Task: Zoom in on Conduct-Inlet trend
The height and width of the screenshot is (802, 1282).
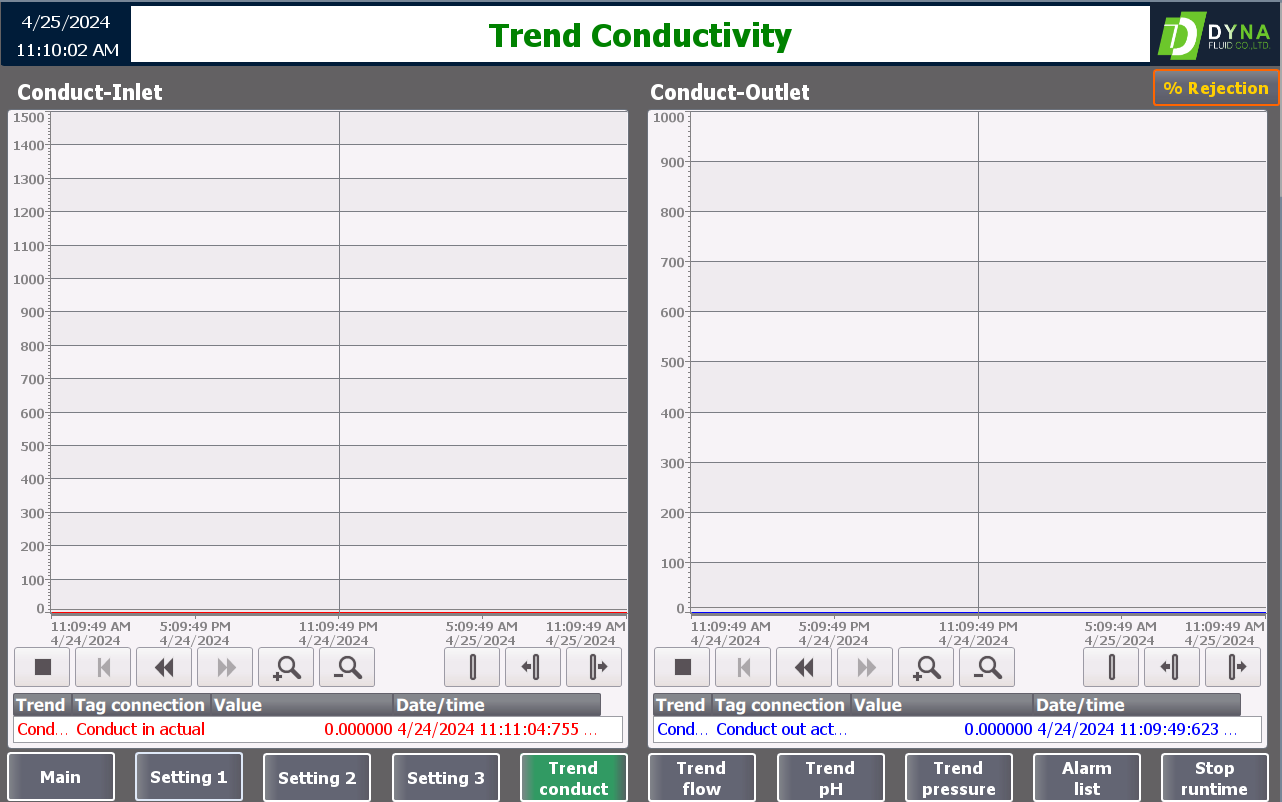Action: pos(286,667)
